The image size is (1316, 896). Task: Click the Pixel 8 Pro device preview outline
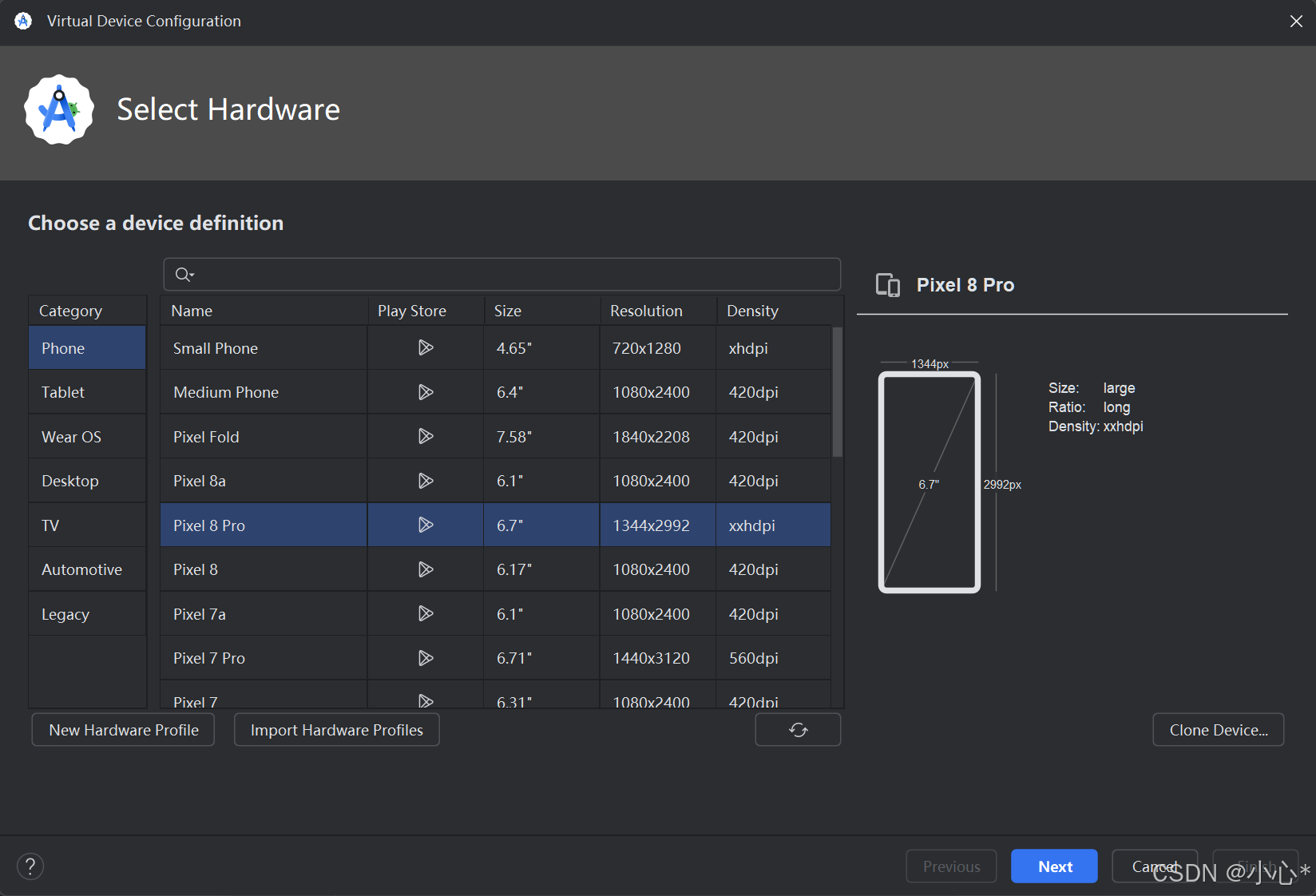(x=930, y=482)
